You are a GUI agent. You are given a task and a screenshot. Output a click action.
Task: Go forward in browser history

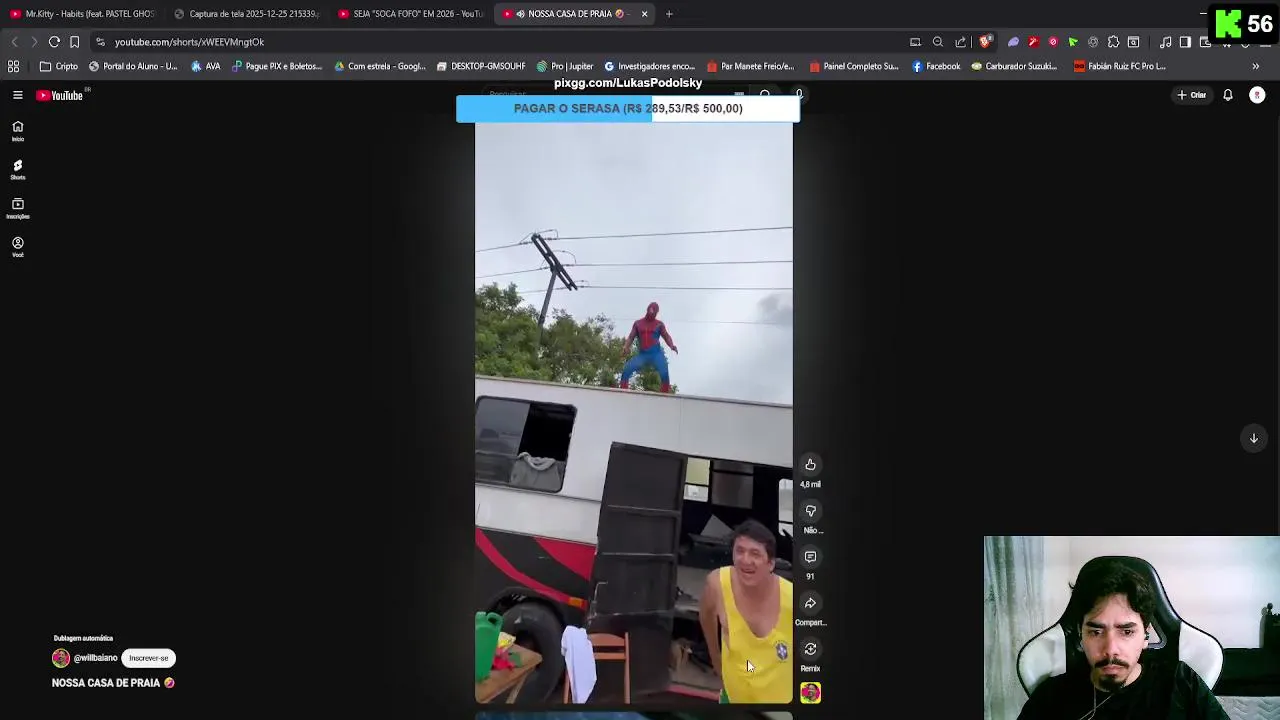[x=33, y=42]
